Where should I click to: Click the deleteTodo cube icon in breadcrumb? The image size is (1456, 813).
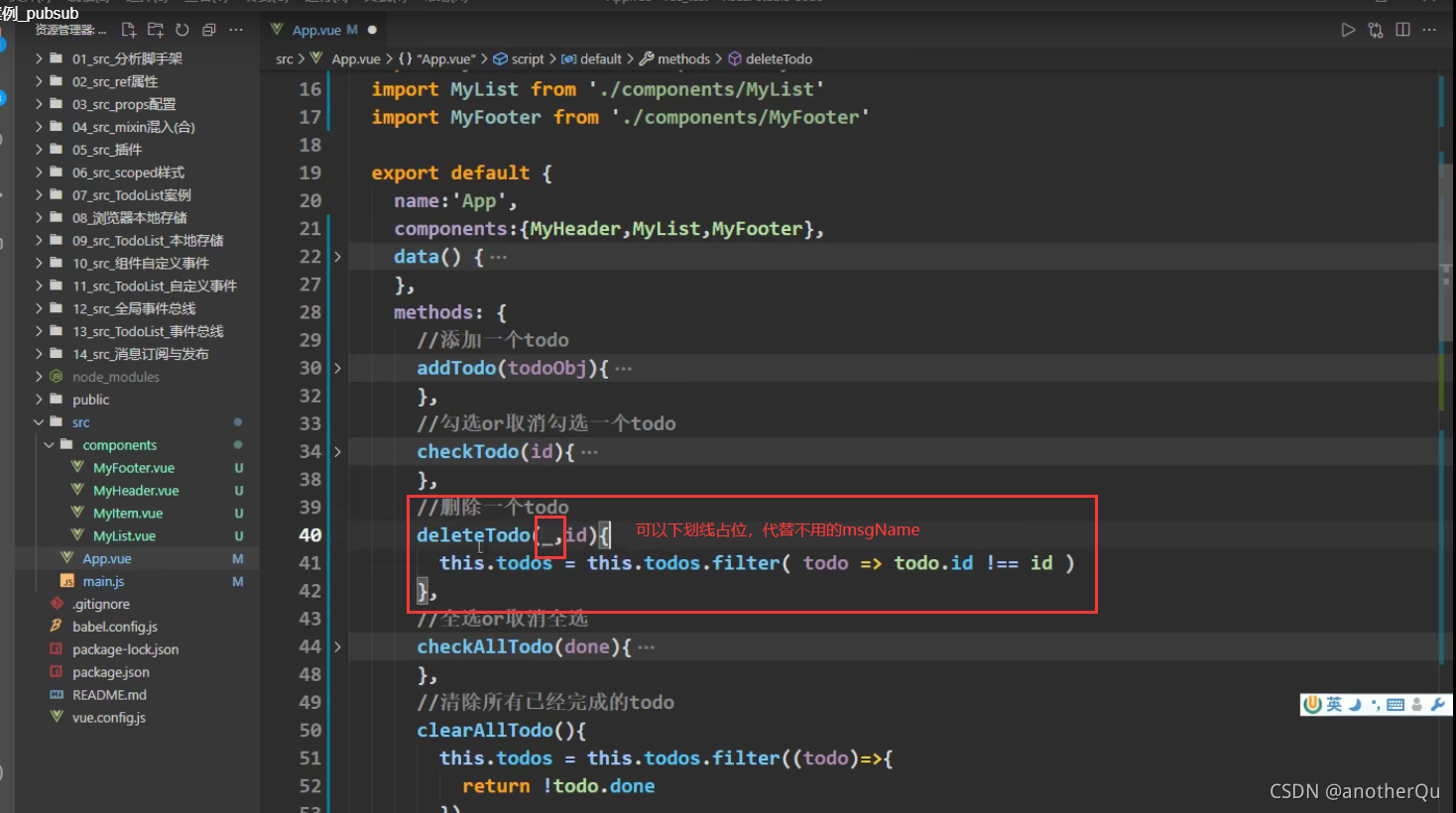tap(735, 59)
